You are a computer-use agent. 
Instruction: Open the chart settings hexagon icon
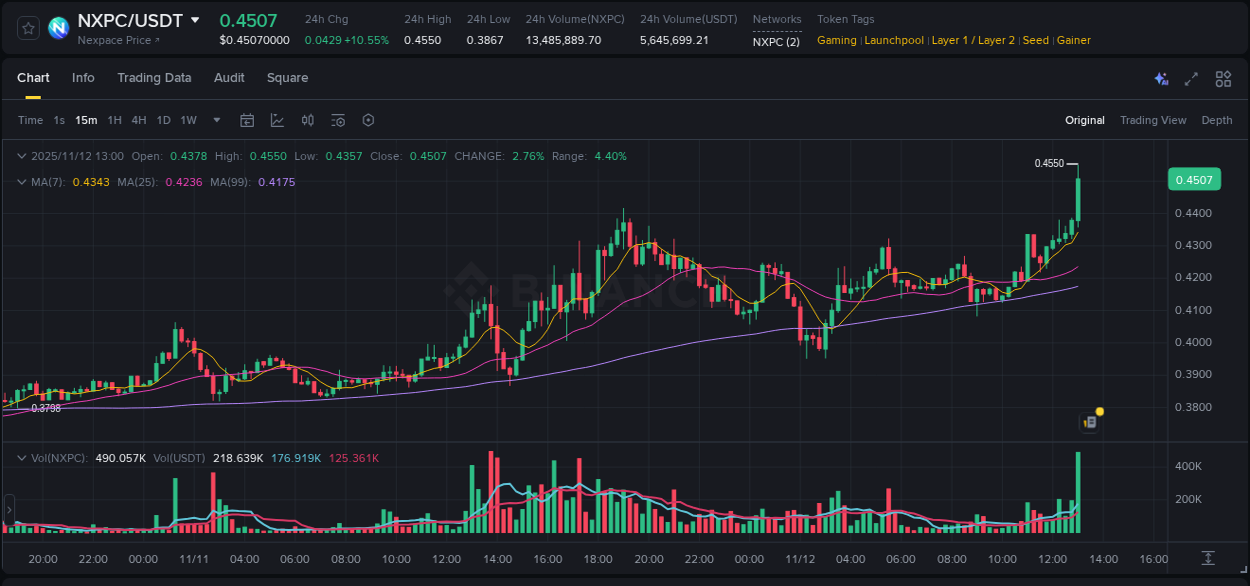point(368,120)
